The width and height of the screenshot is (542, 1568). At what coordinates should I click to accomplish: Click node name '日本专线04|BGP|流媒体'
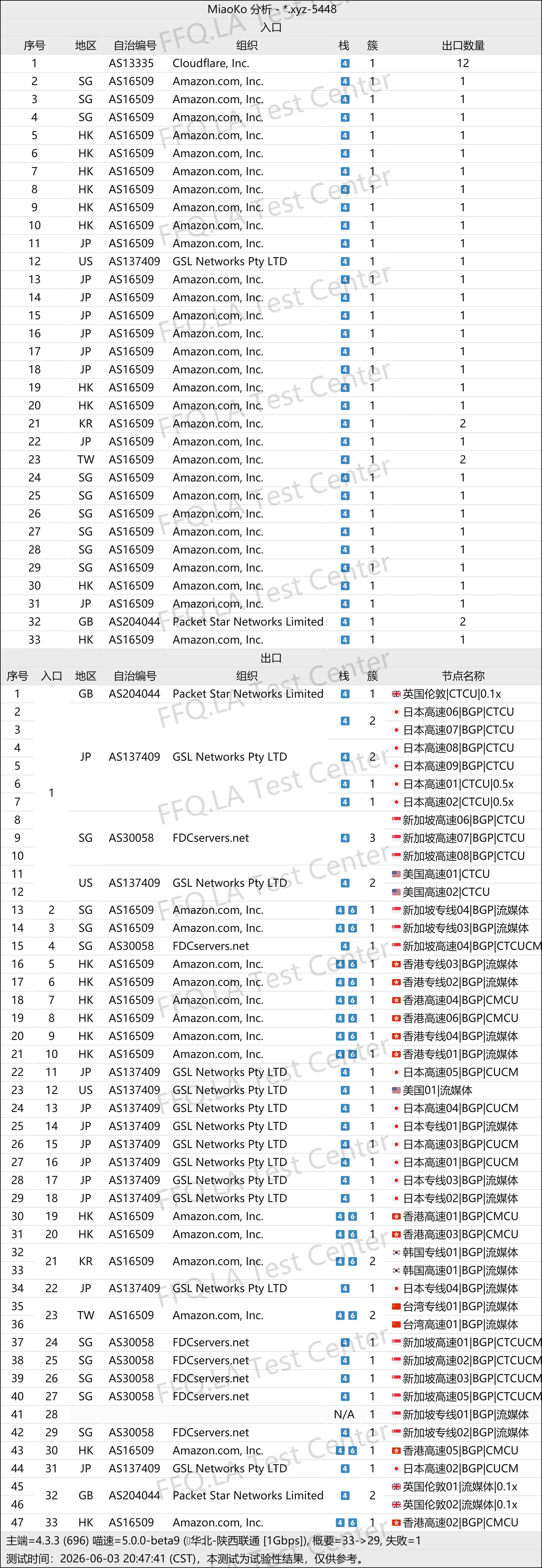[460, 1289]
